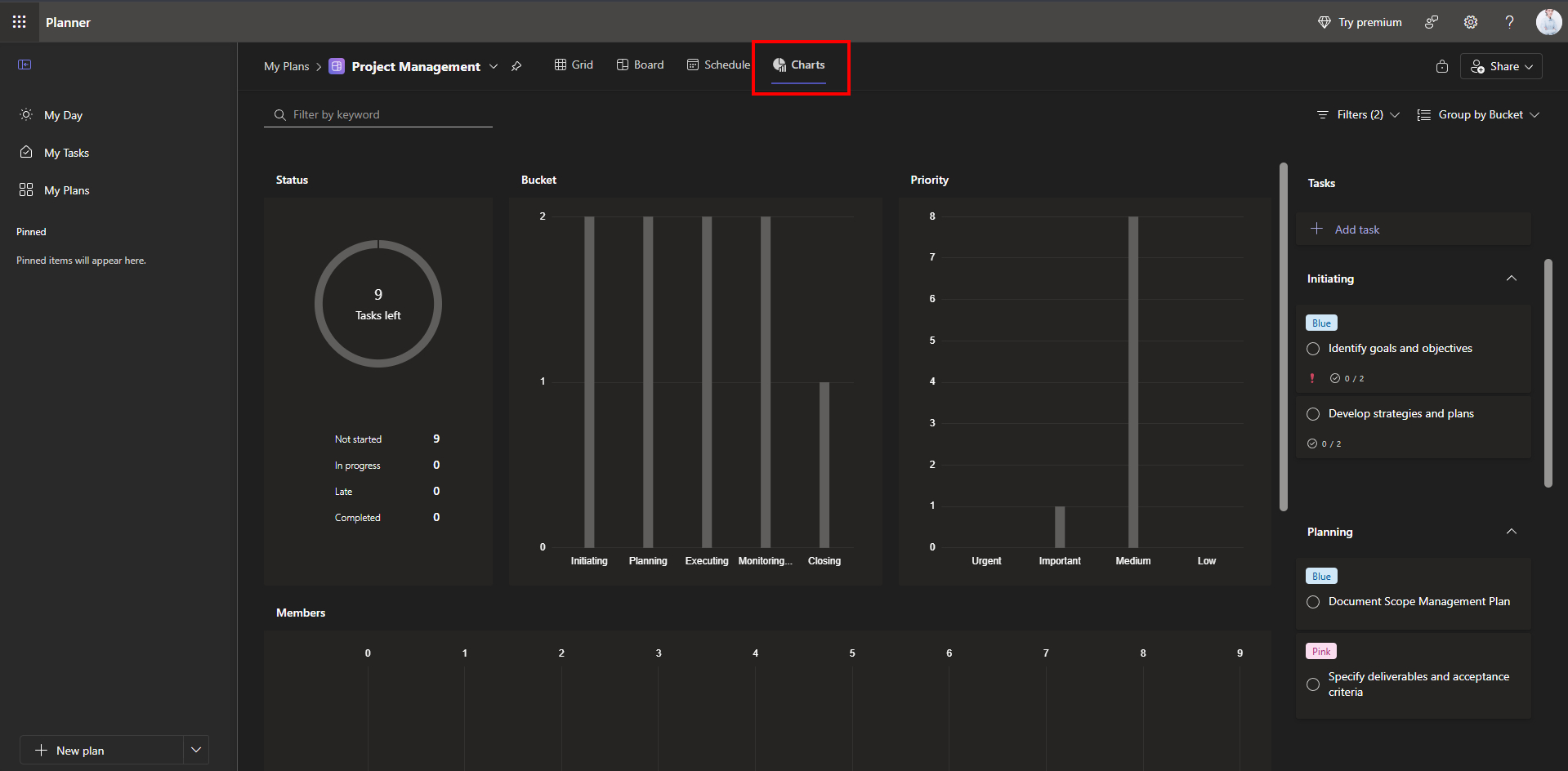Click the Add task button
This screenshot has height=771, width=1568.
click(x=1413, y=229)
